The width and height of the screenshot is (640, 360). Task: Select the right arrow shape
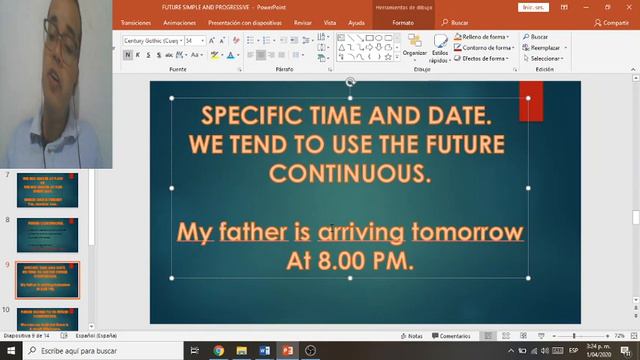[x=370, y=48]
